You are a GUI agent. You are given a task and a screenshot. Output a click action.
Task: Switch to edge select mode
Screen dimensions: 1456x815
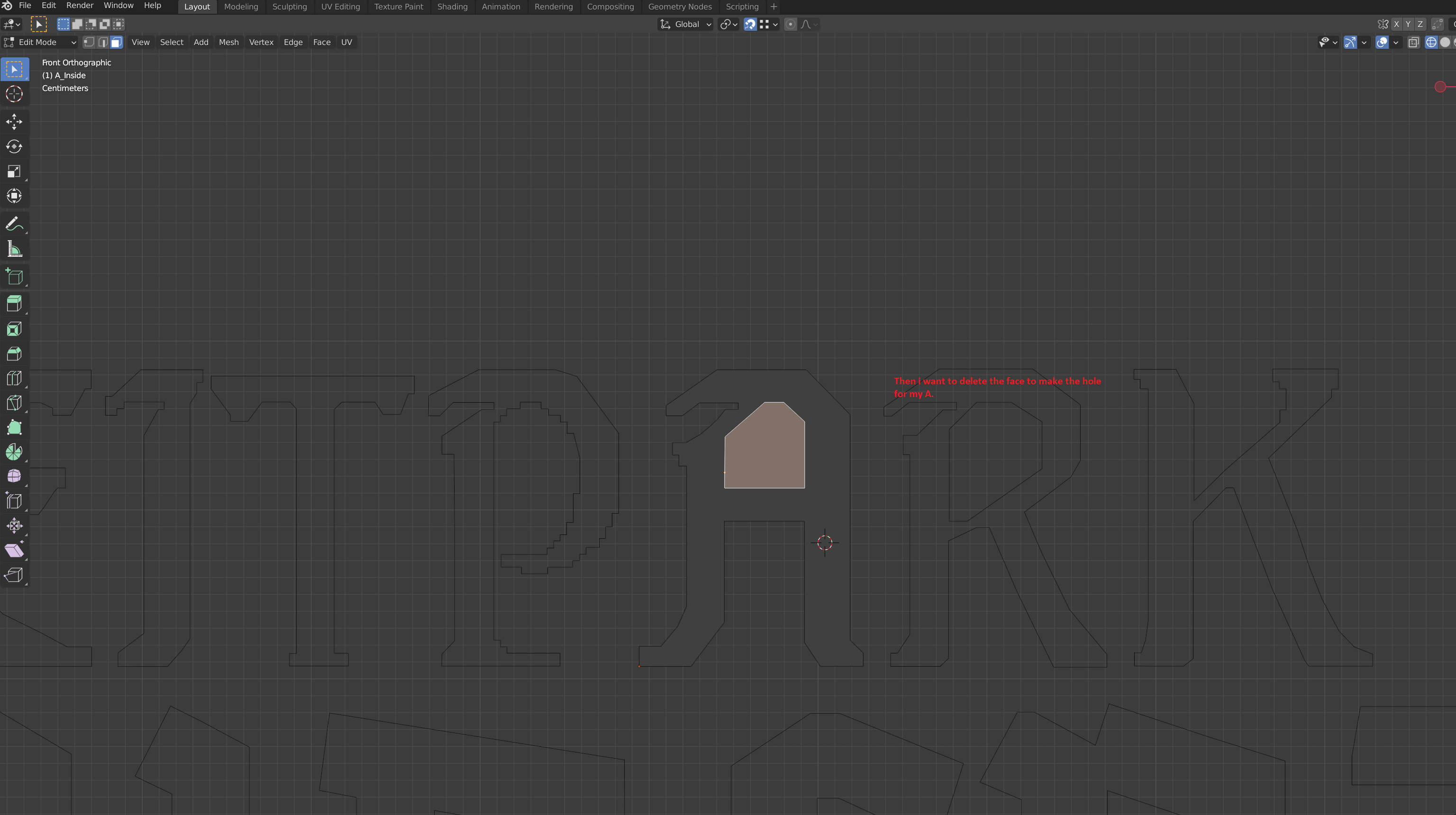point(103,42)
